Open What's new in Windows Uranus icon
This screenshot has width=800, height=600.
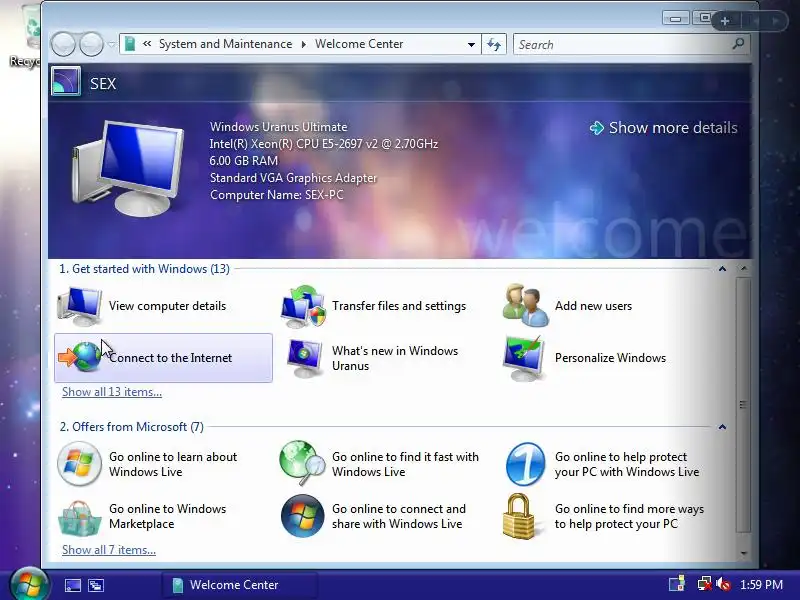pyautogui.click(x=304, y=358)
